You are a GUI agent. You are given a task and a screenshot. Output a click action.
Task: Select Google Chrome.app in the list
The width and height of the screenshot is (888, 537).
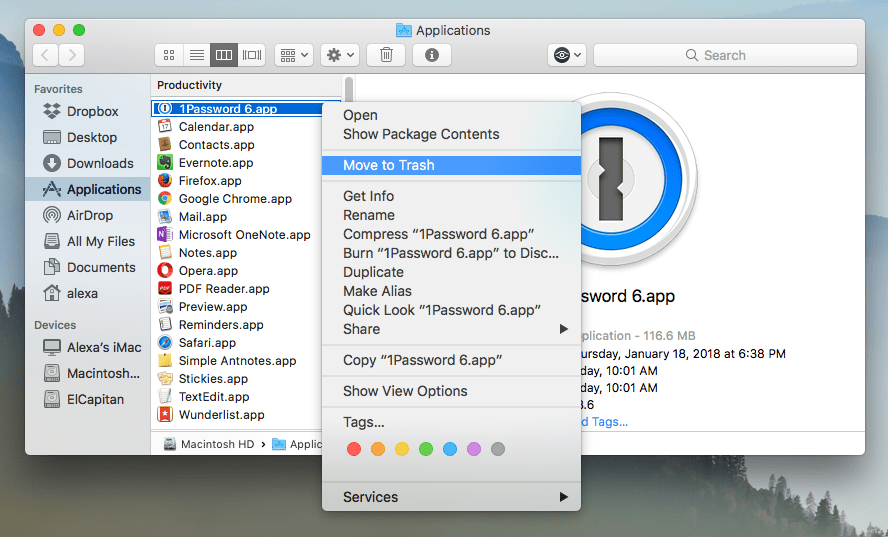(235, 199)
